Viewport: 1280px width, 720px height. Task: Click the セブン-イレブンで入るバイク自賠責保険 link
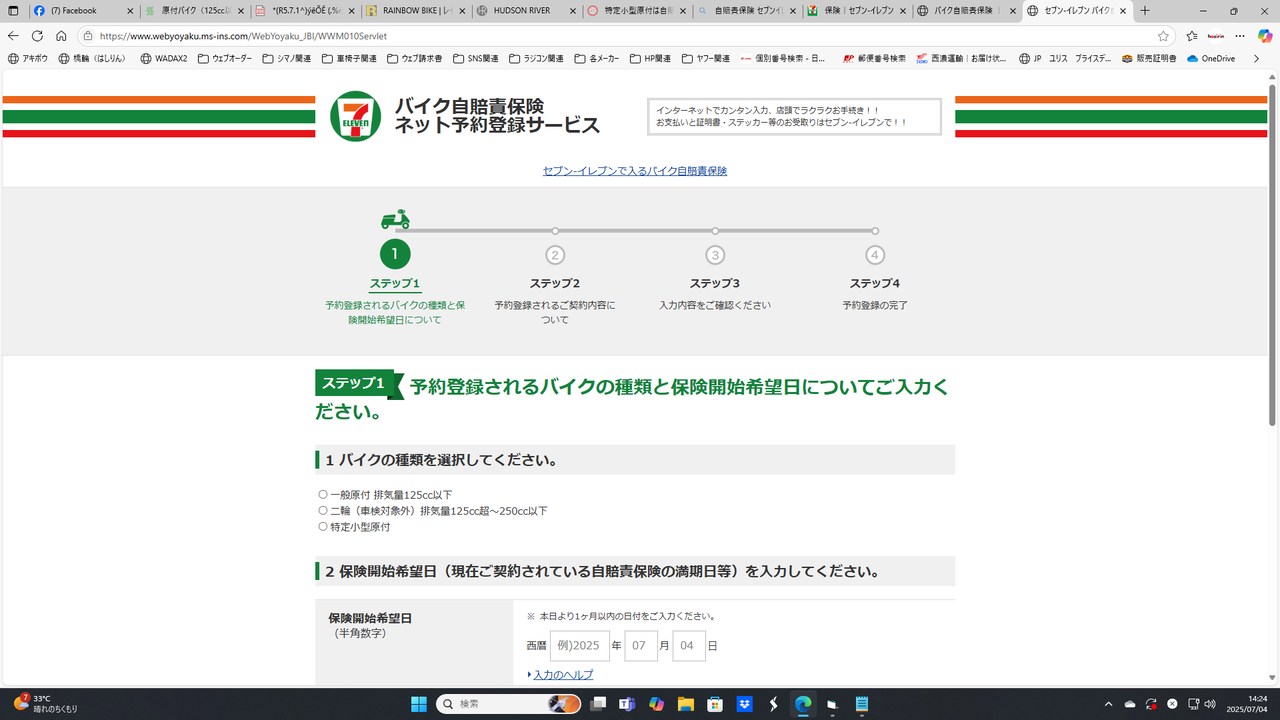click(635, 171)
